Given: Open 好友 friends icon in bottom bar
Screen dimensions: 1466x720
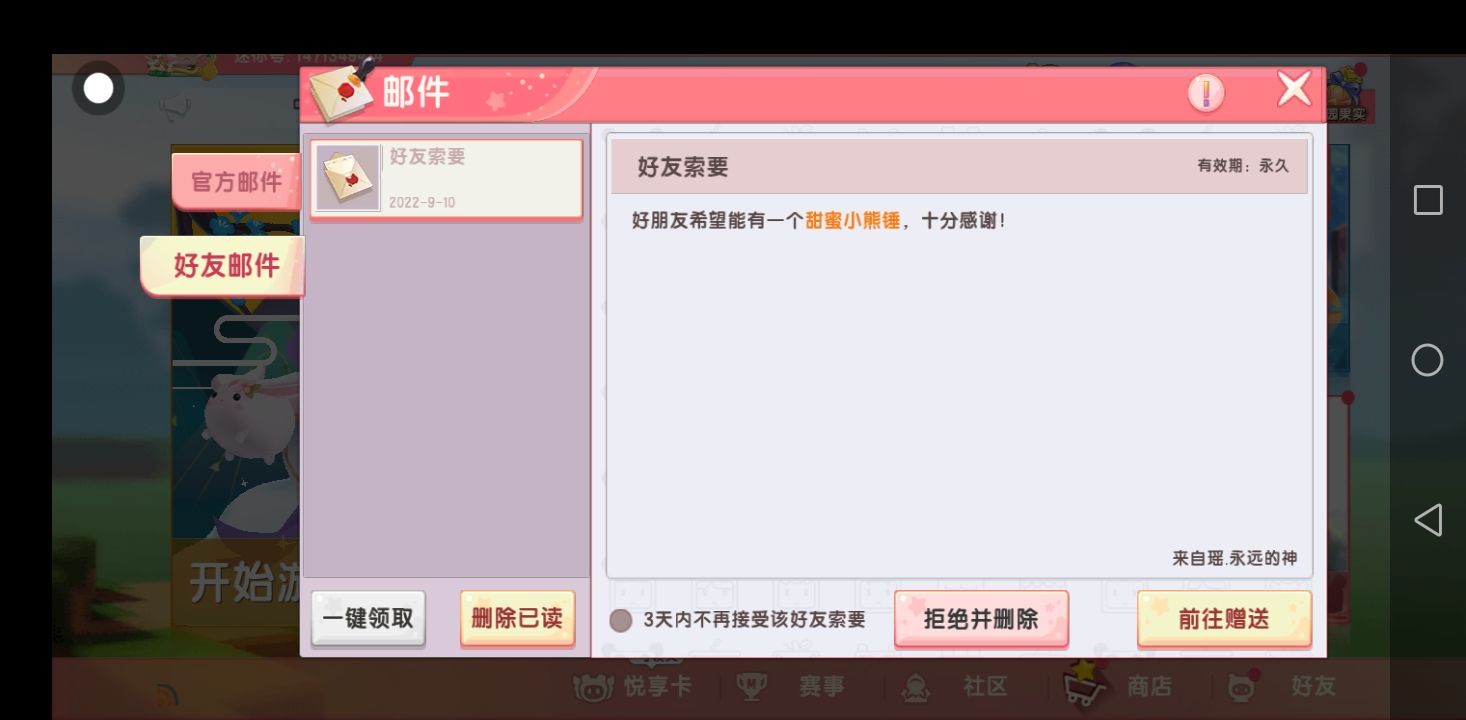Looking at the screenshot, I should pos(1242,686).
